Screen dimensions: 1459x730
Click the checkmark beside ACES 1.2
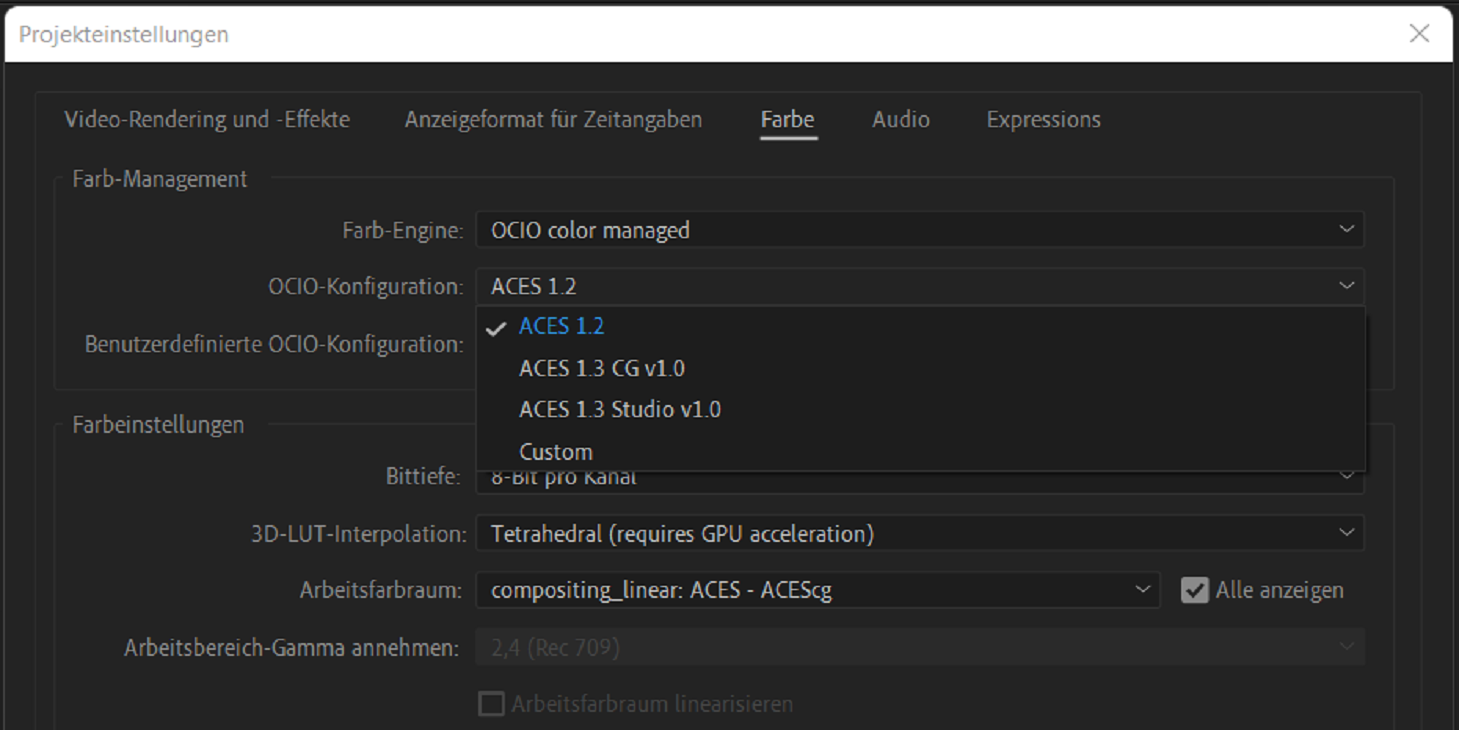(496, 328)
